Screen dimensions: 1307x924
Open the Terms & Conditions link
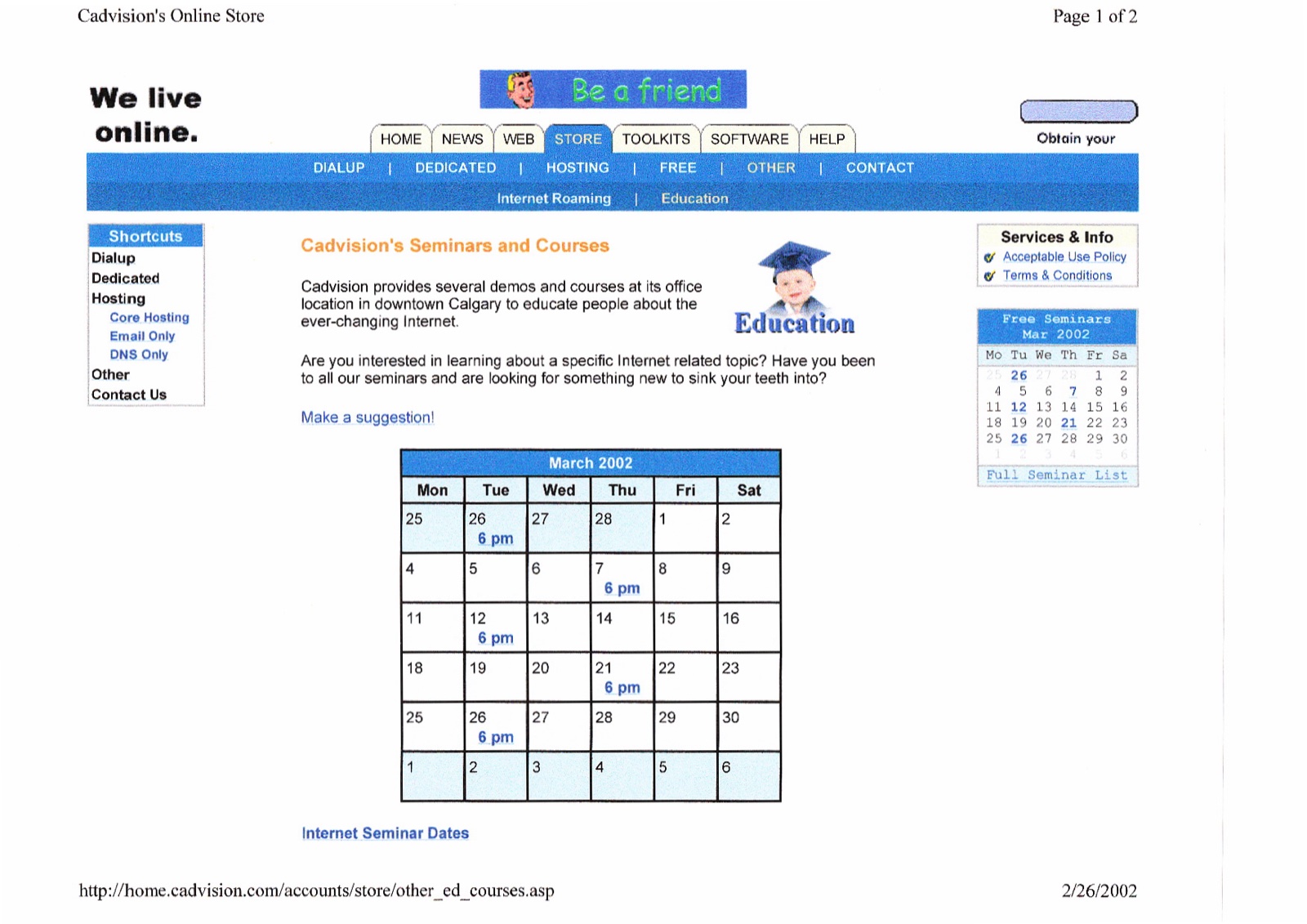point(1057,275)
